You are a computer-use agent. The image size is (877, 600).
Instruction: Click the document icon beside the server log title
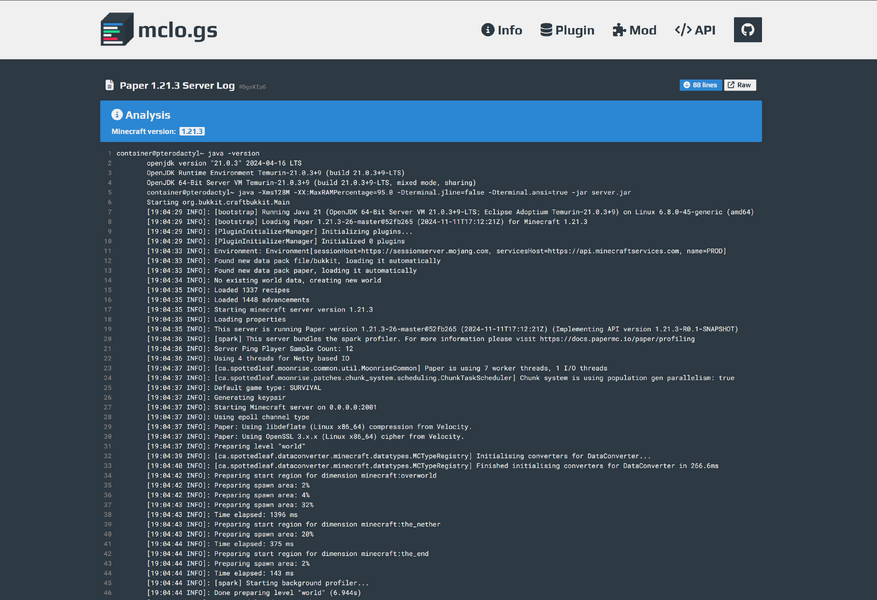pyautogui.click(x=109, y=85)
